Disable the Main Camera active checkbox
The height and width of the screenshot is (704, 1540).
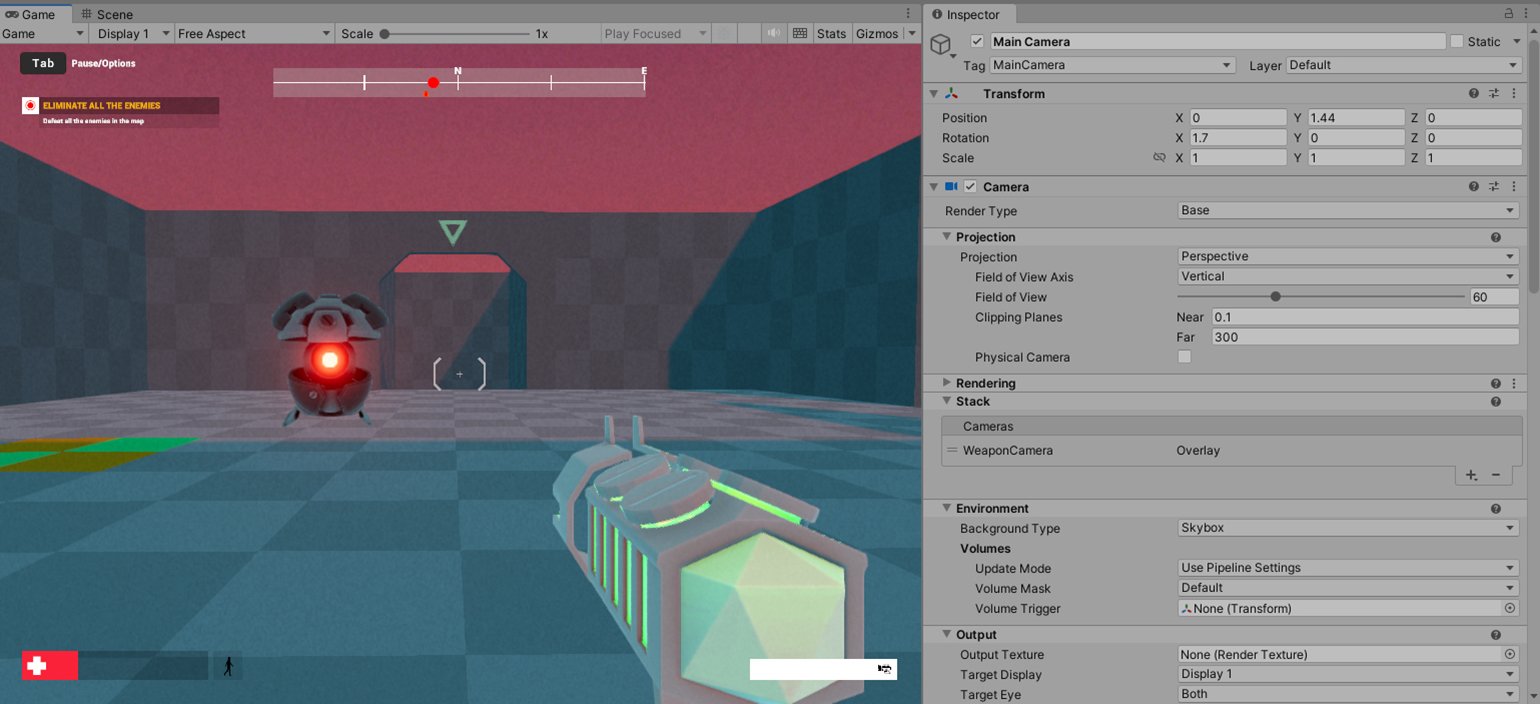click(x=977, y=42)
